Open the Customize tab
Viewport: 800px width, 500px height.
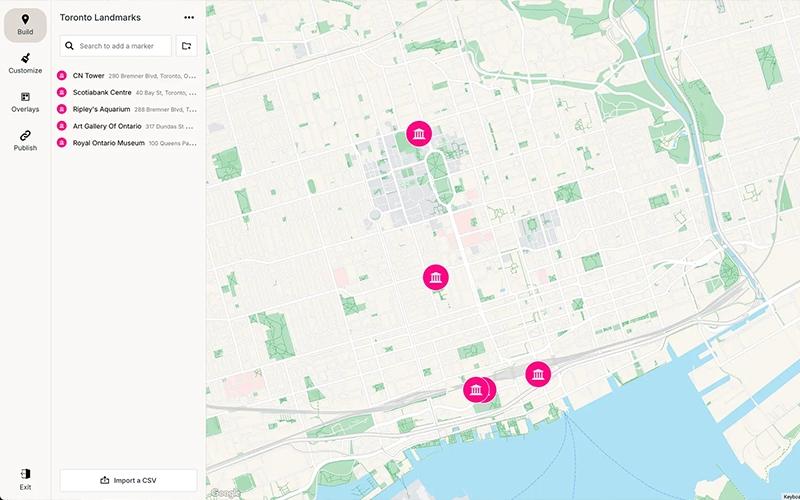click(25, 64)
